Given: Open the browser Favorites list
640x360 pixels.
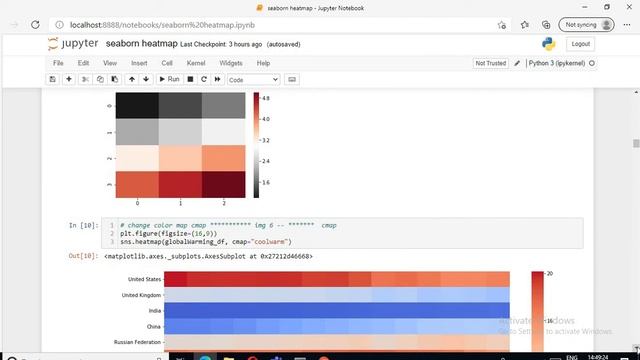Looking at the screenshot, I should (525, 25).
